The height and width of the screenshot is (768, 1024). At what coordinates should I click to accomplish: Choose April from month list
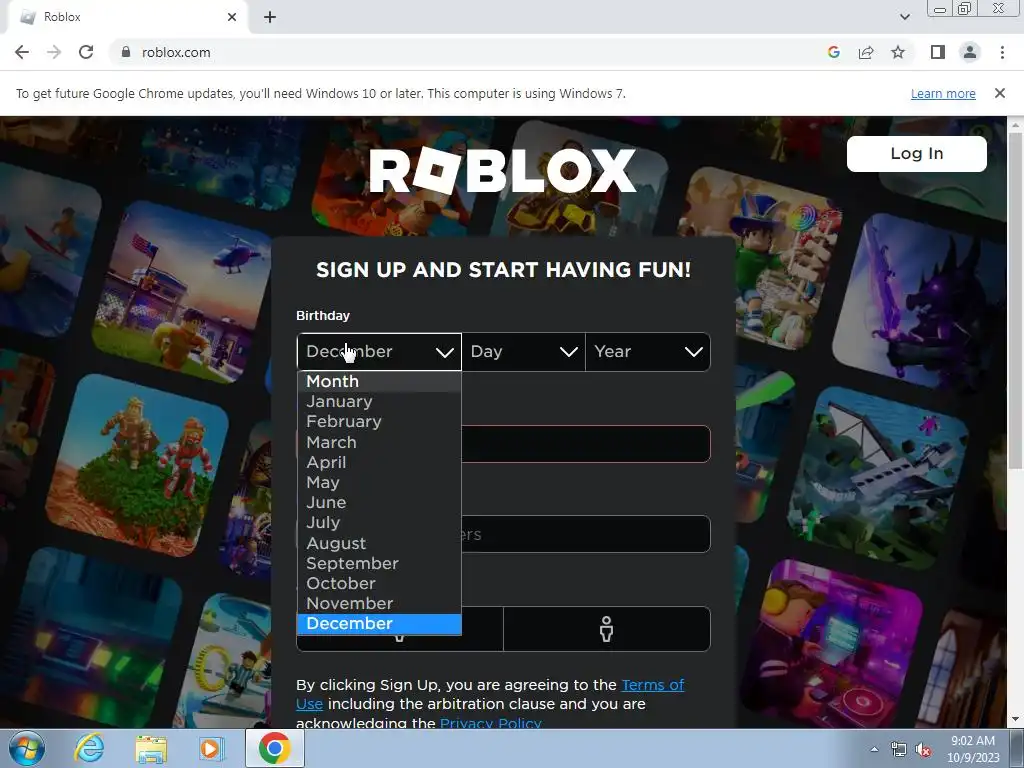pos(379,462)
